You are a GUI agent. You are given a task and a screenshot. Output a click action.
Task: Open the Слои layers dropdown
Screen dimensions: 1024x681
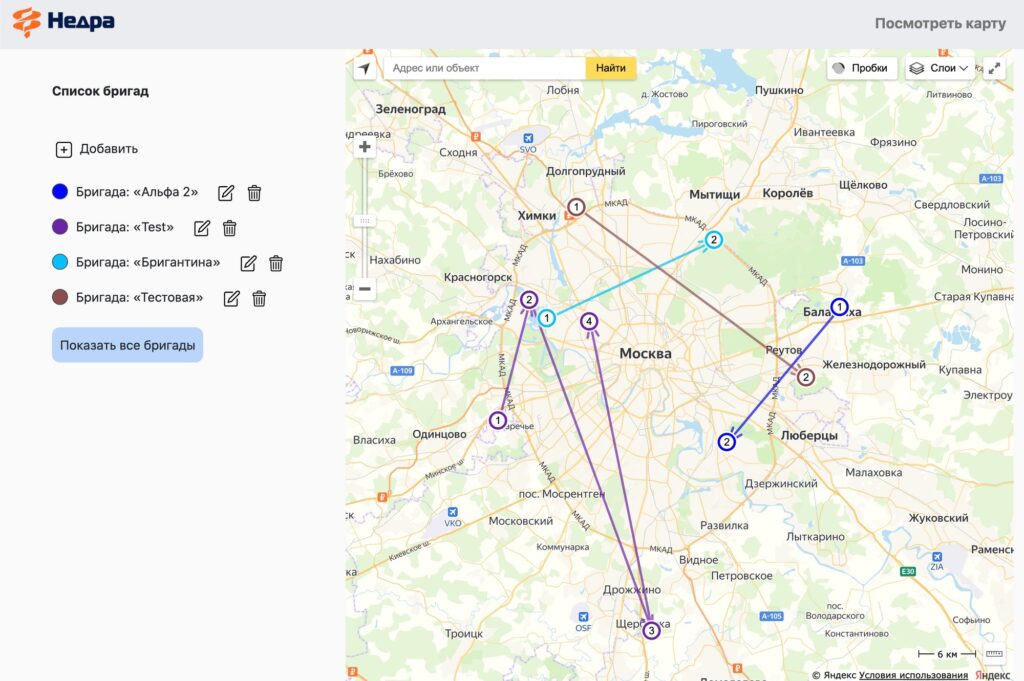[939, 68]
